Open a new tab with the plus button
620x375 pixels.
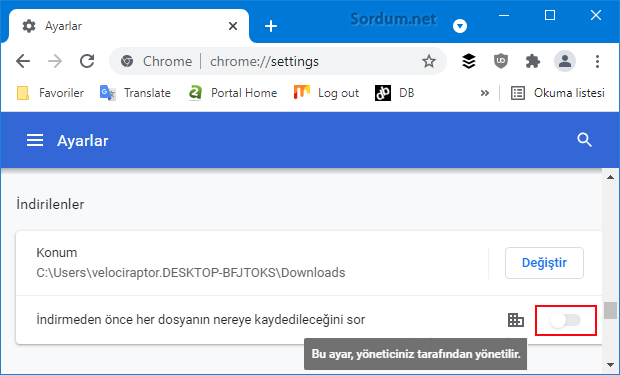coord(271,26)
